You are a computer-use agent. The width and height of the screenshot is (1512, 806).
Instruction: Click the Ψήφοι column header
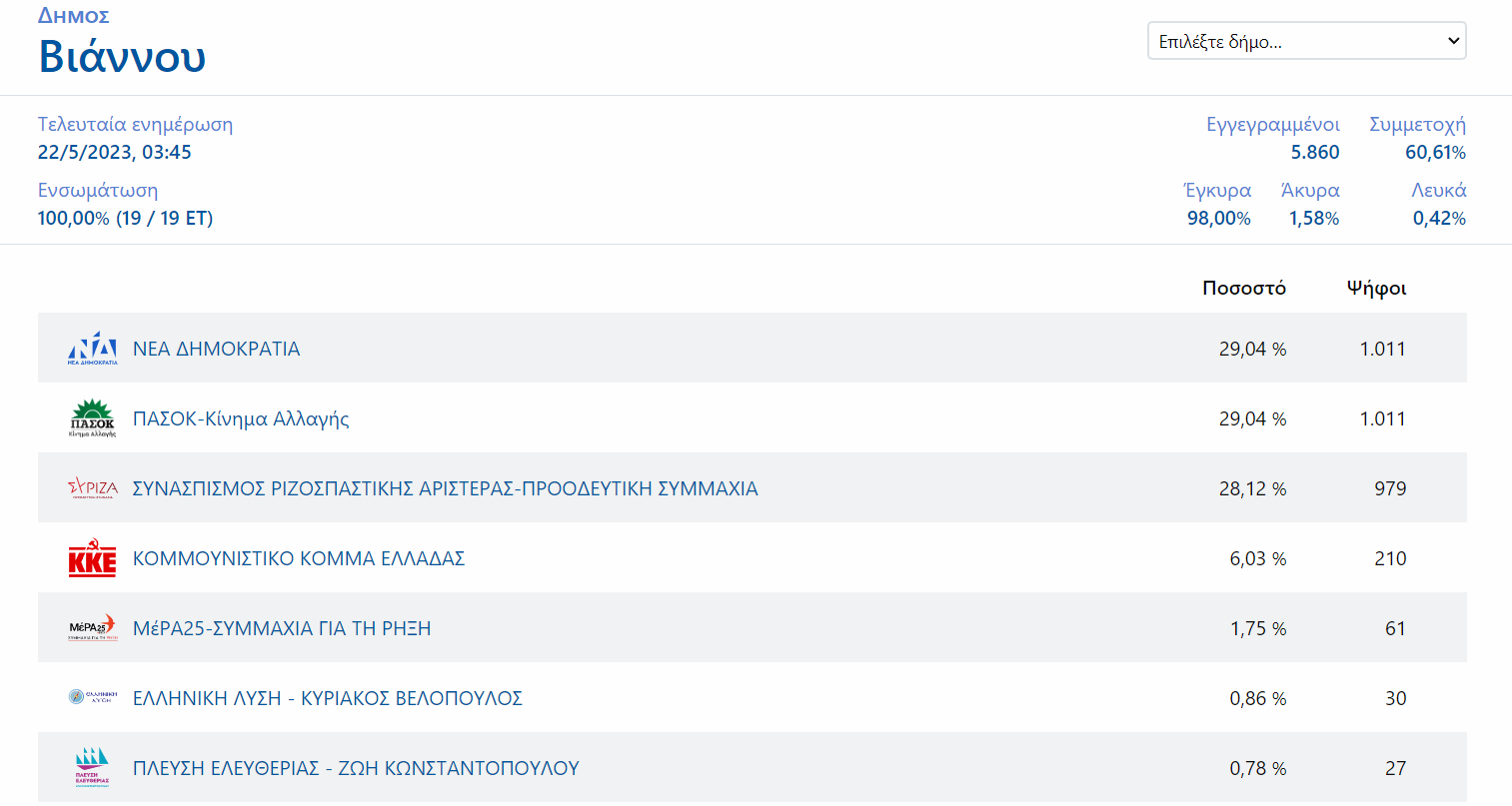point(1376,288)
